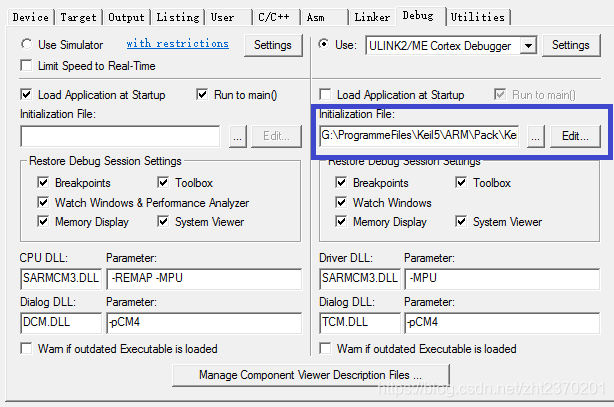
Task: Click the Debug tab
Action: (x=421, y=16)
